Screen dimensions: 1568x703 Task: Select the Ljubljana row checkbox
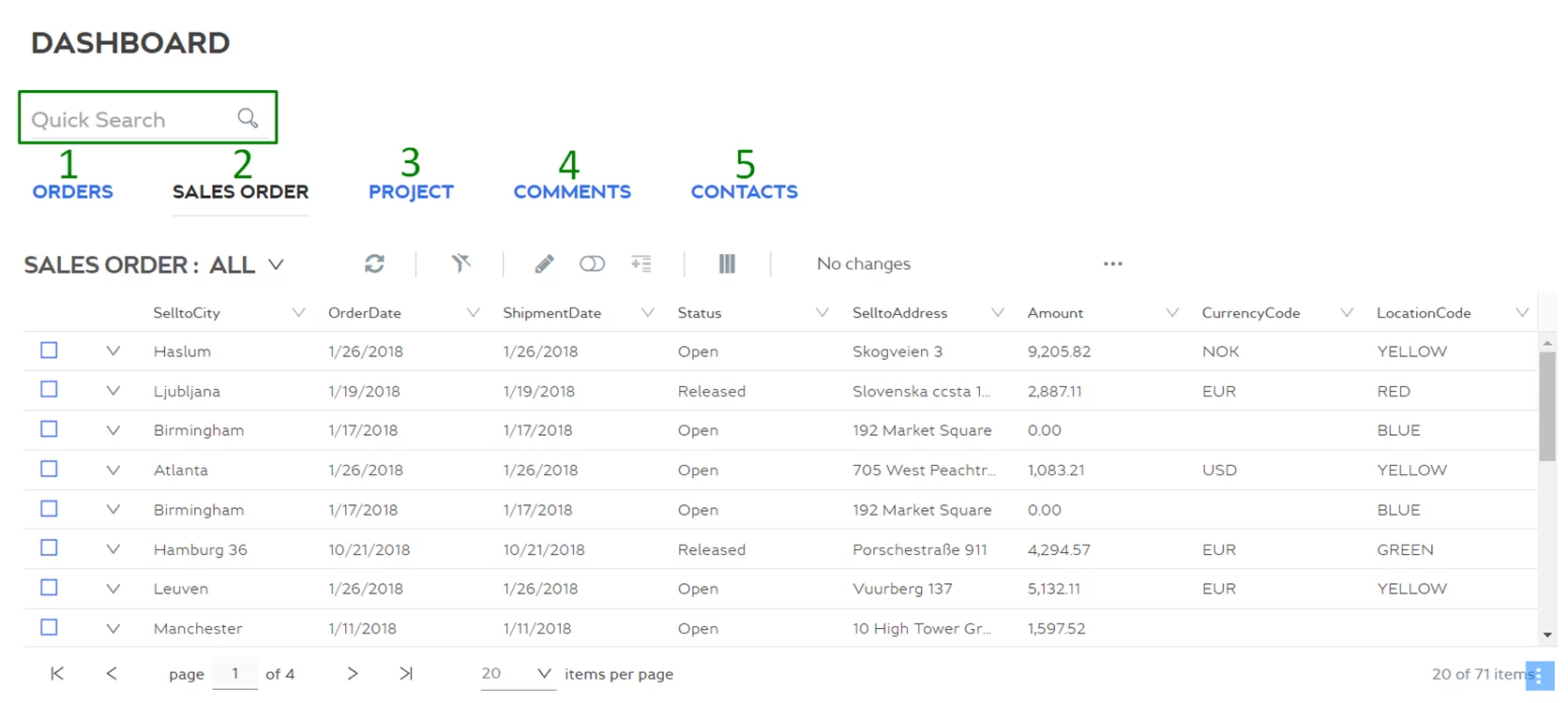tap(50, 390)
